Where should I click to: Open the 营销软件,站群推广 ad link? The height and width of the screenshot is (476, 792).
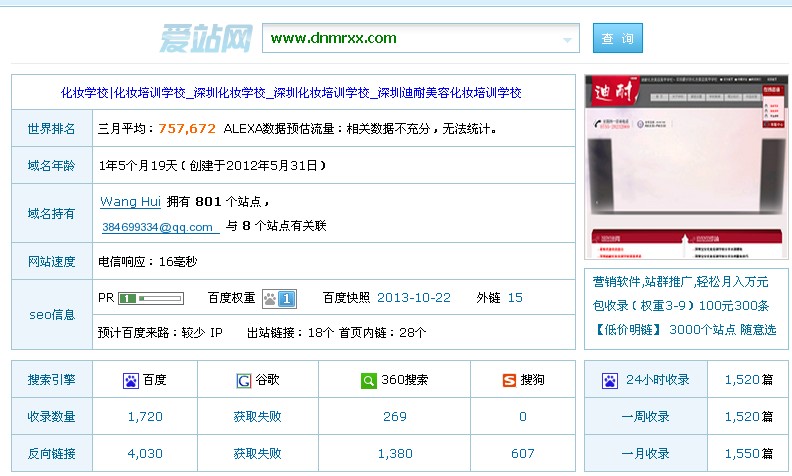pyautogui.click(x=680, y=282)
